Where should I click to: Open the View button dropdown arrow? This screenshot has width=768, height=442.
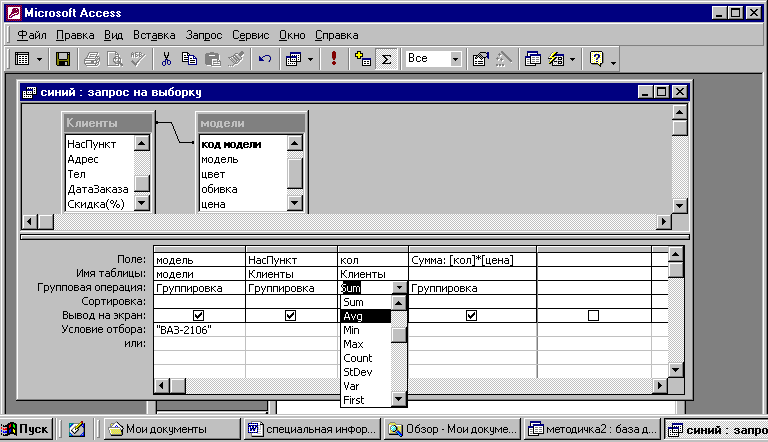[39, 60]
